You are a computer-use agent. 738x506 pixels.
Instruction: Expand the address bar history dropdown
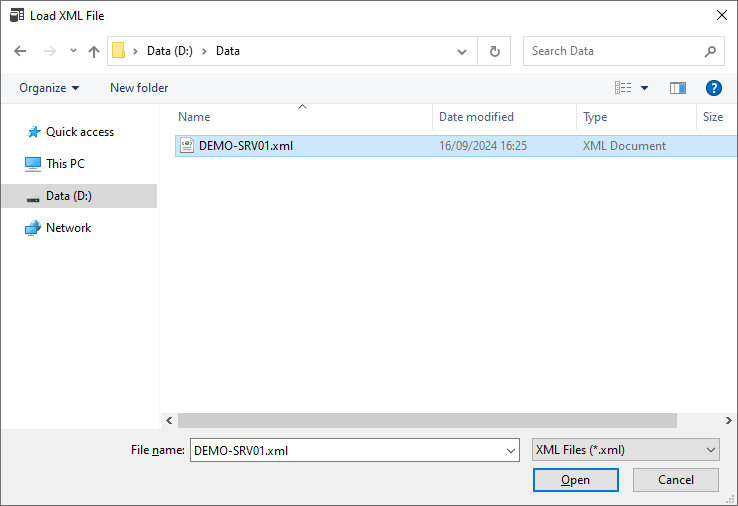(x=461, y=51)
